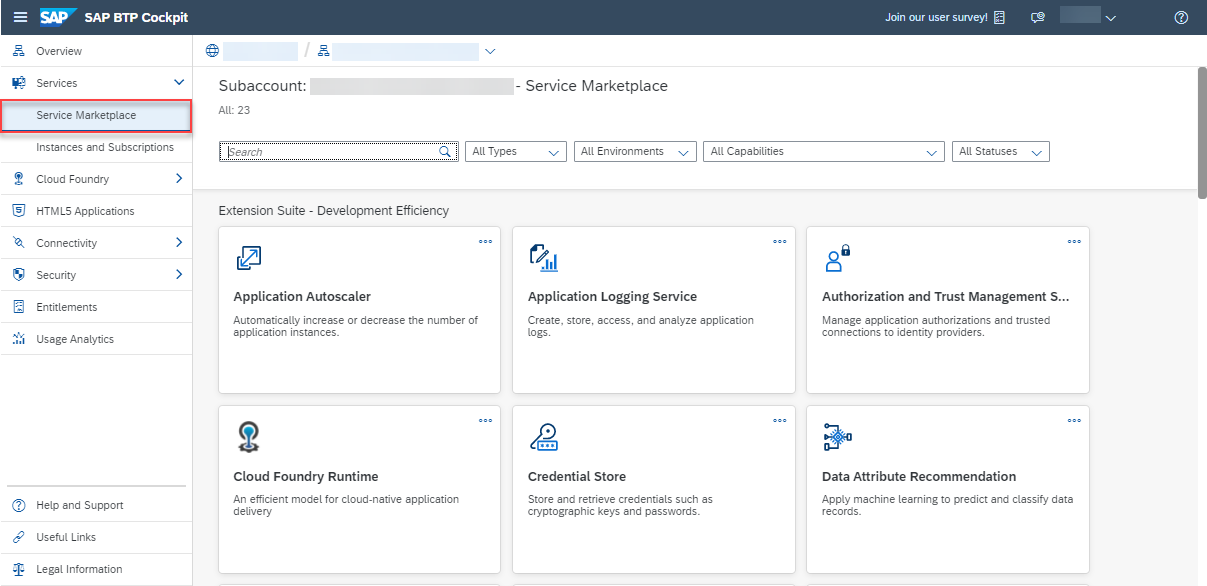Collapse the Services section chevron
Image resolution: width=1207 pixels, height=586 pixels.
pyautogui.click(x=179, y=83)
